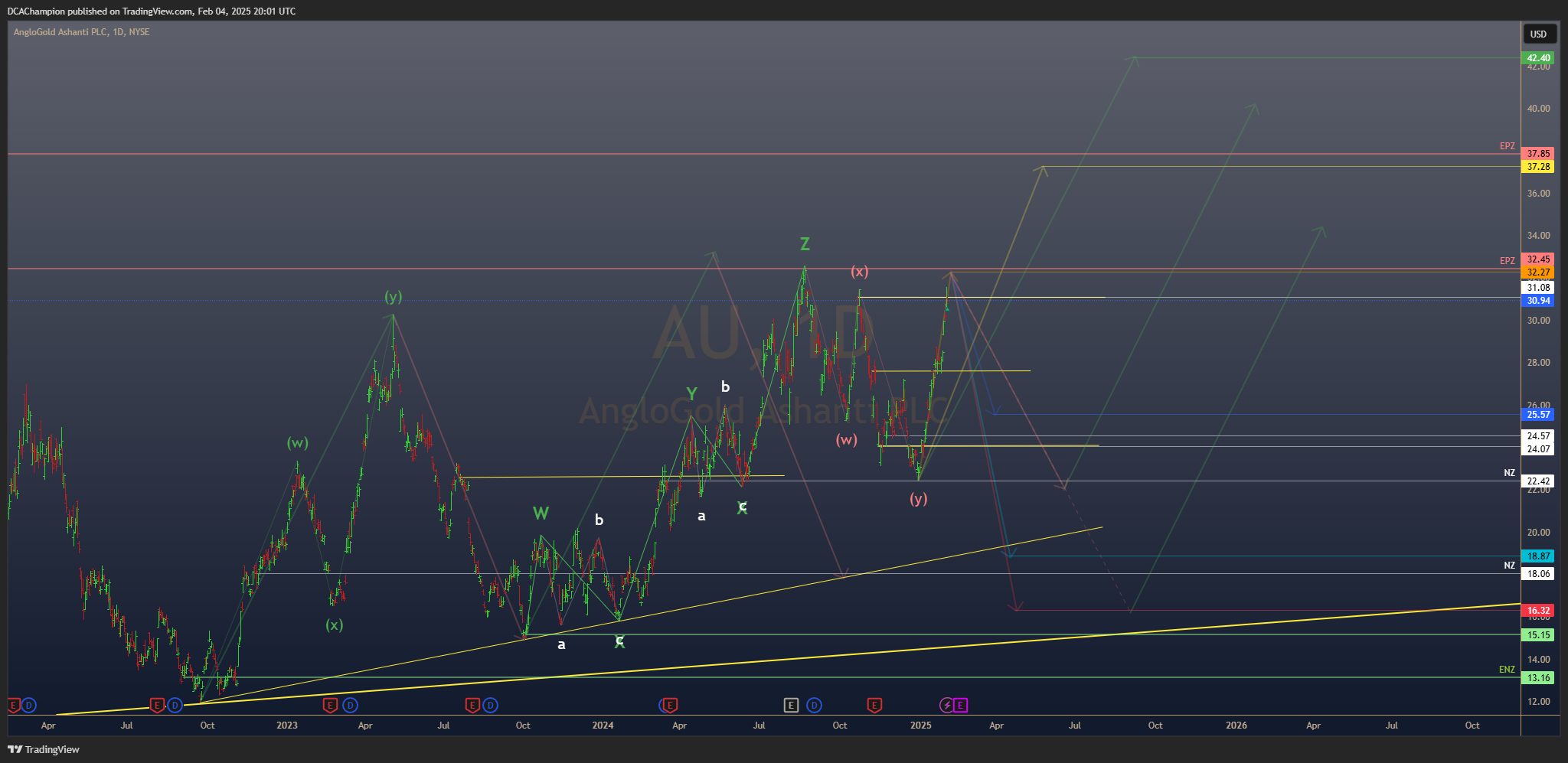1568x763 pixels.
Task: Click the white 31.08 price label
Action: click(1538, 288)
